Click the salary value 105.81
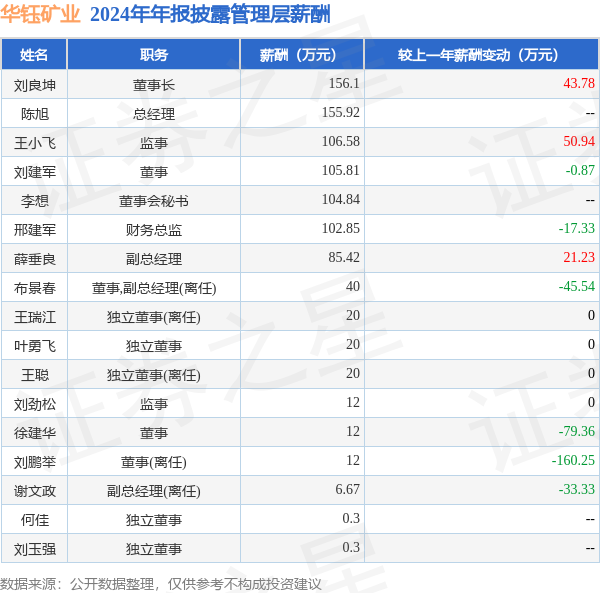 point(341,170)
